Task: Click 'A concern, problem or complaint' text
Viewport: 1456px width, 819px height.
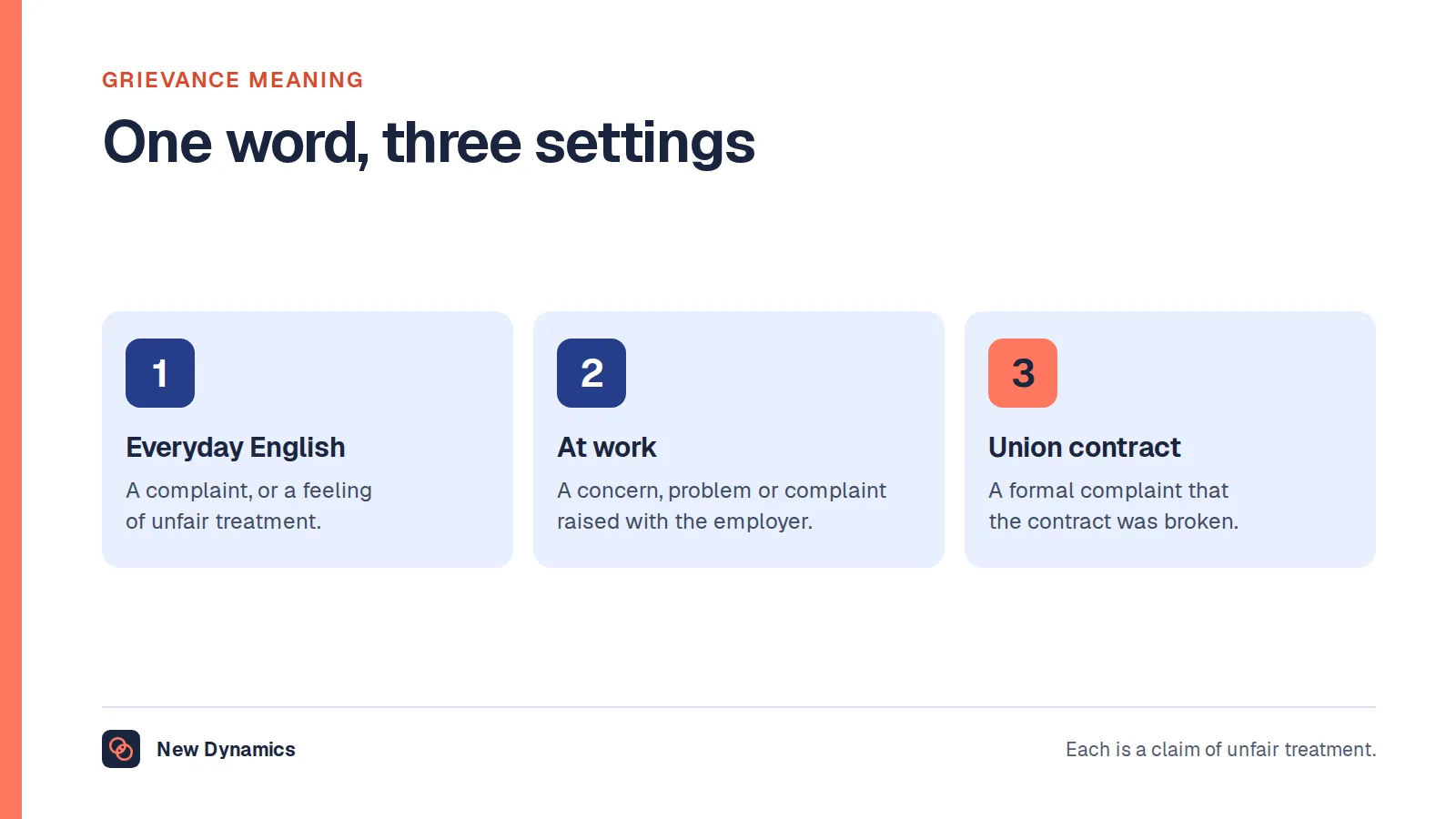Action: 722,490
